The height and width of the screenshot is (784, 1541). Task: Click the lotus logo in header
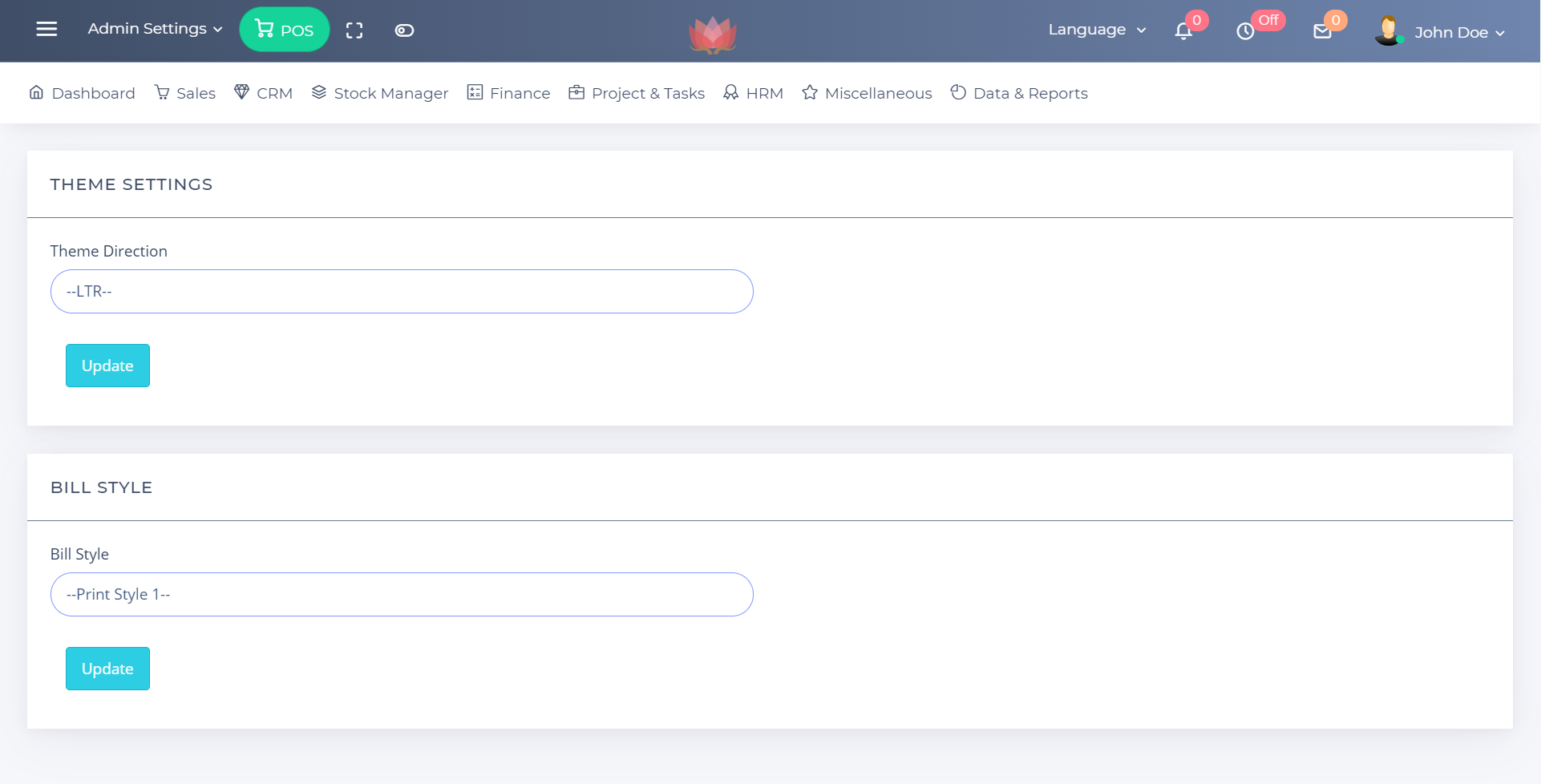pyautogui.click(x=712, y=34)
